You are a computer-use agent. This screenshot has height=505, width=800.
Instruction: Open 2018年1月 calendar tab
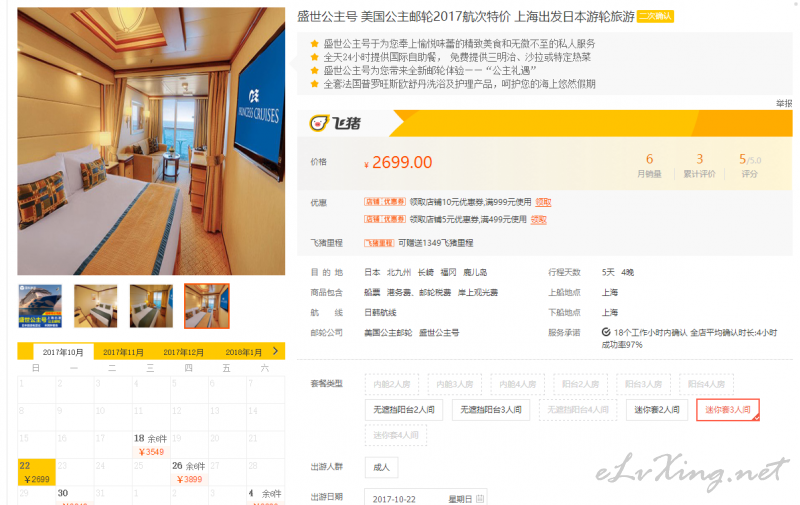point(243,352)
